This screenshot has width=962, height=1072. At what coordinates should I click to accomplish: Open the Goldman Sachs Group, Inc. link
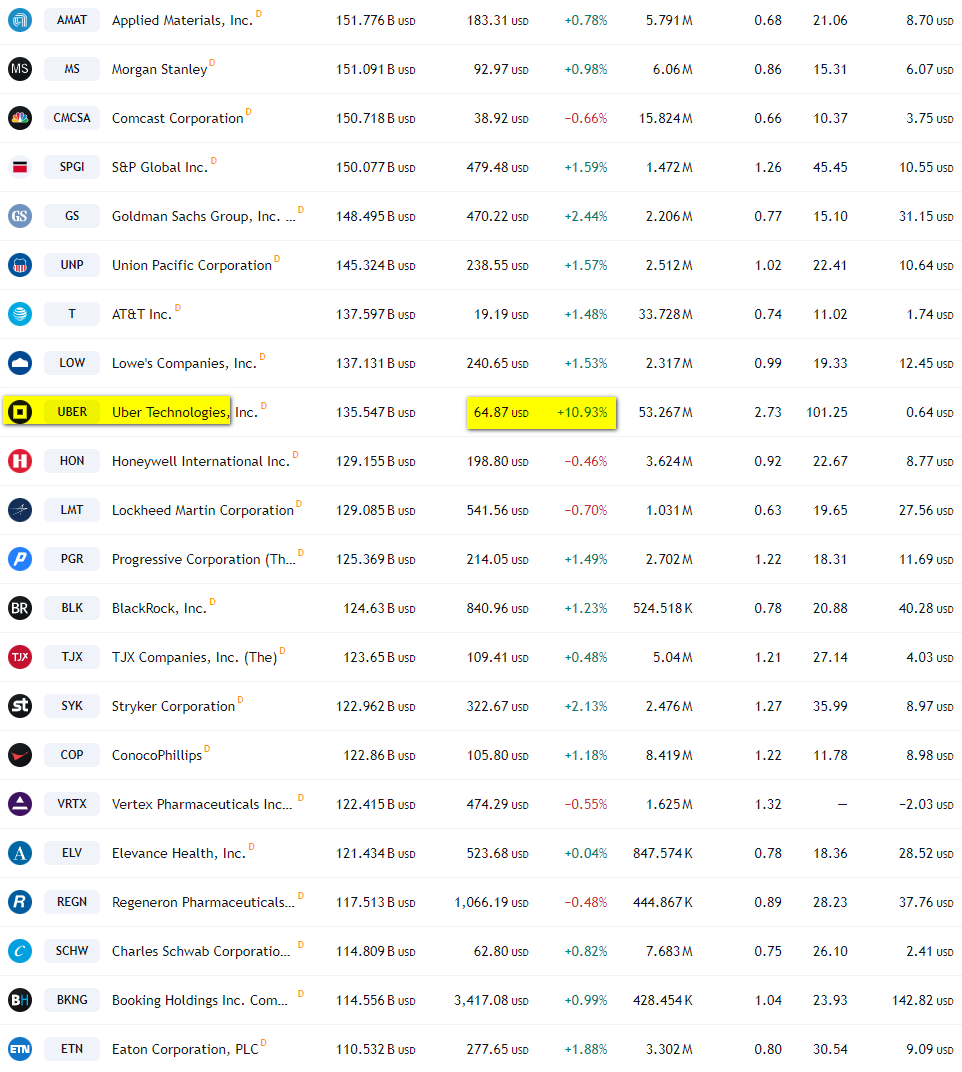point(204,217)
